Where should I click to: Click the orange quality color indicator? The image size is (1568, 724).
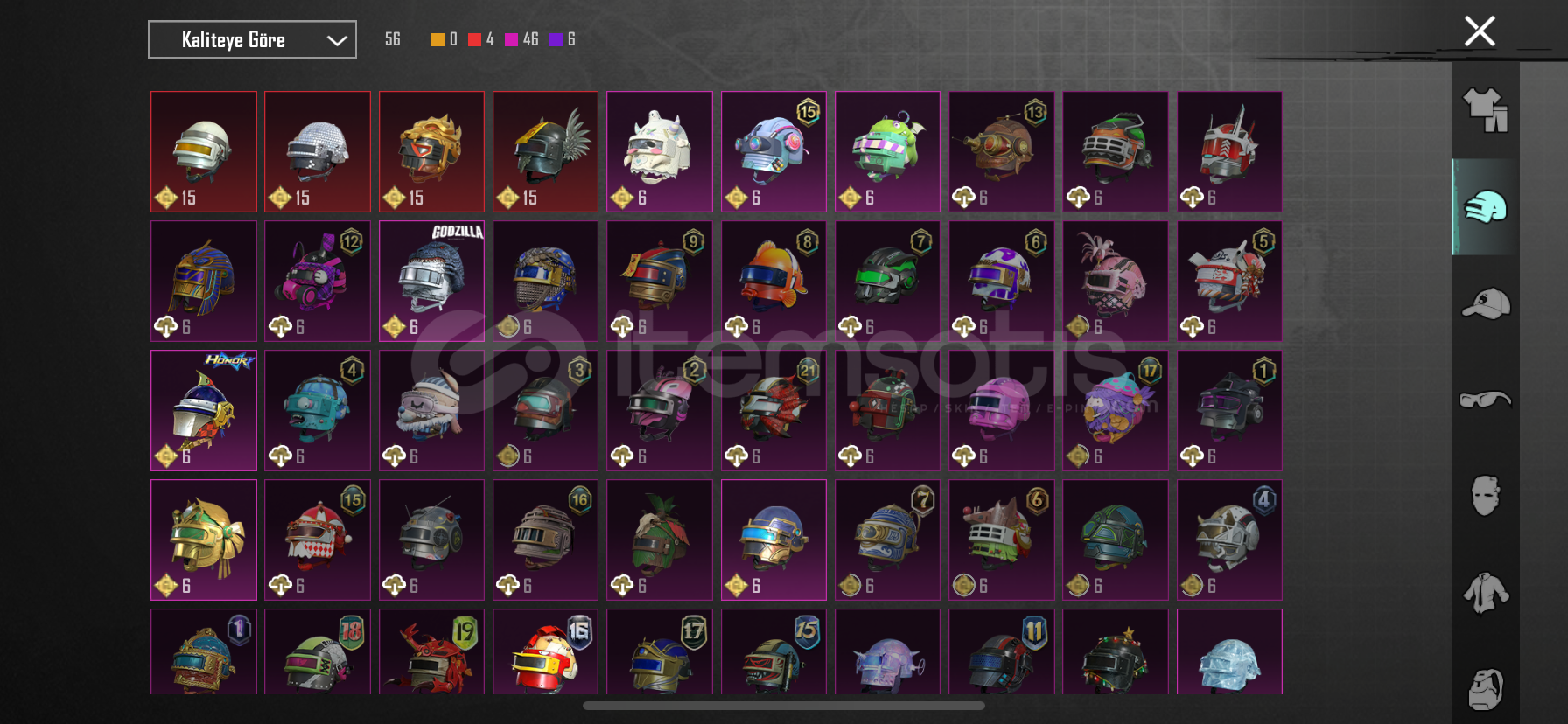click(x=437, y=39)
